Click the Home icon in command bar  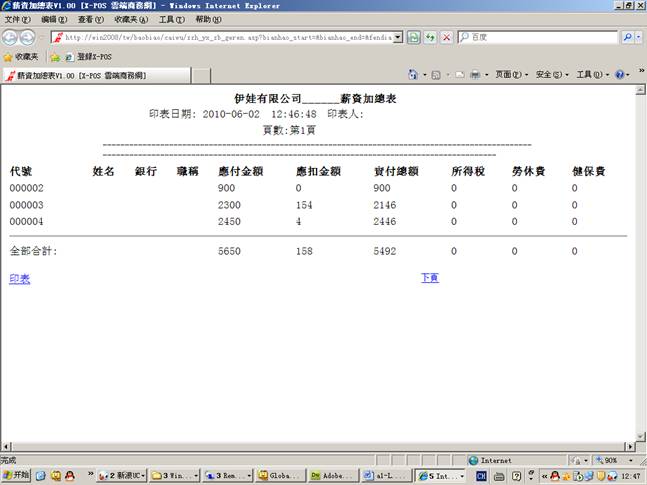tap(414, 75)
